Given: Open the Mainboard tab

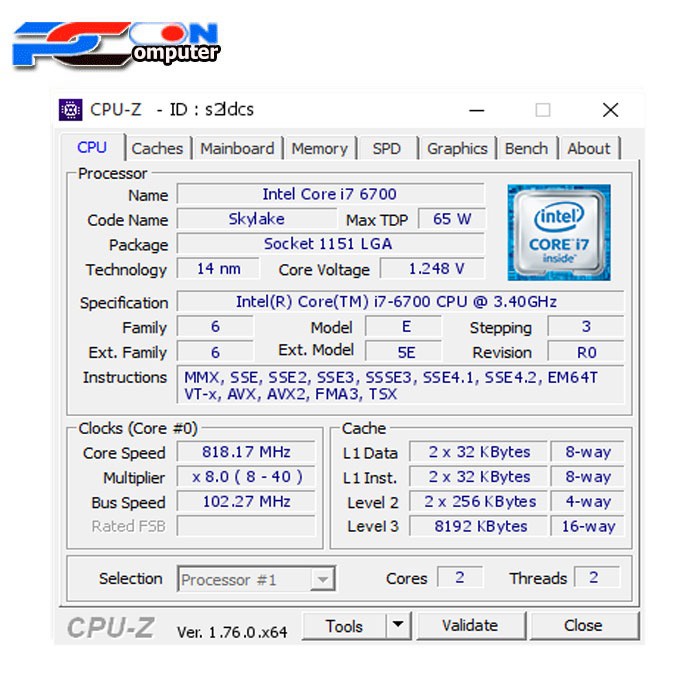Looking at the screenshot, I should pos(237,148).
